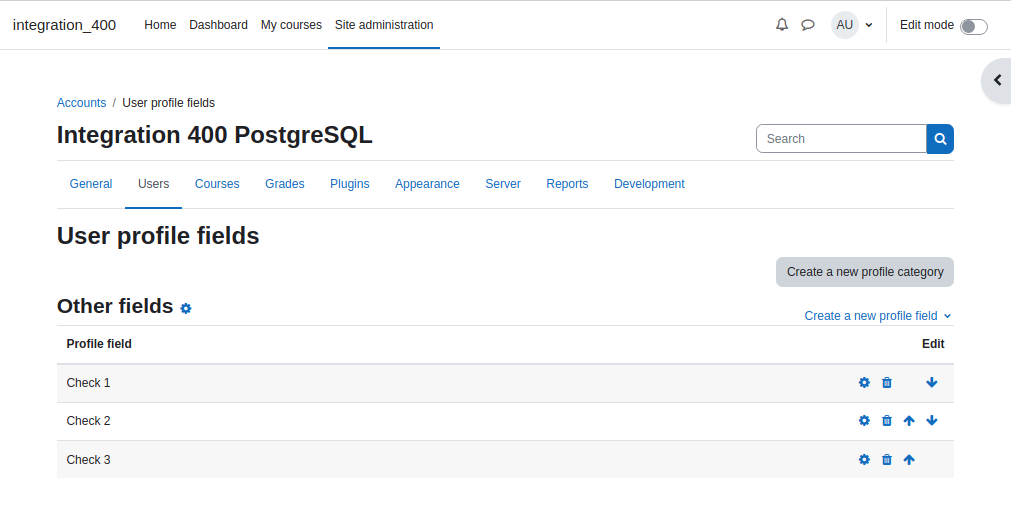Edit settings gear for Check 1
Screen dimensions: 1011x532
pos(864,382)
